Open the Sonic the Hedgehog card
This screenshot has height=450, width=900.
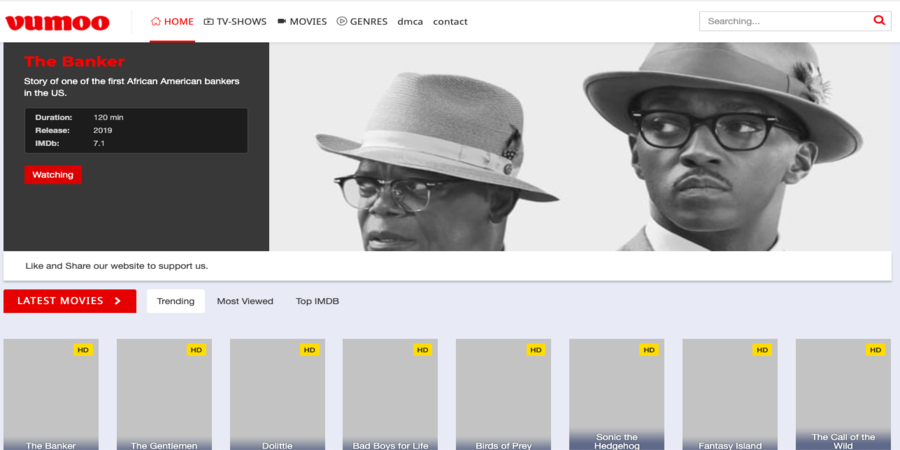[x=616, y=394]
